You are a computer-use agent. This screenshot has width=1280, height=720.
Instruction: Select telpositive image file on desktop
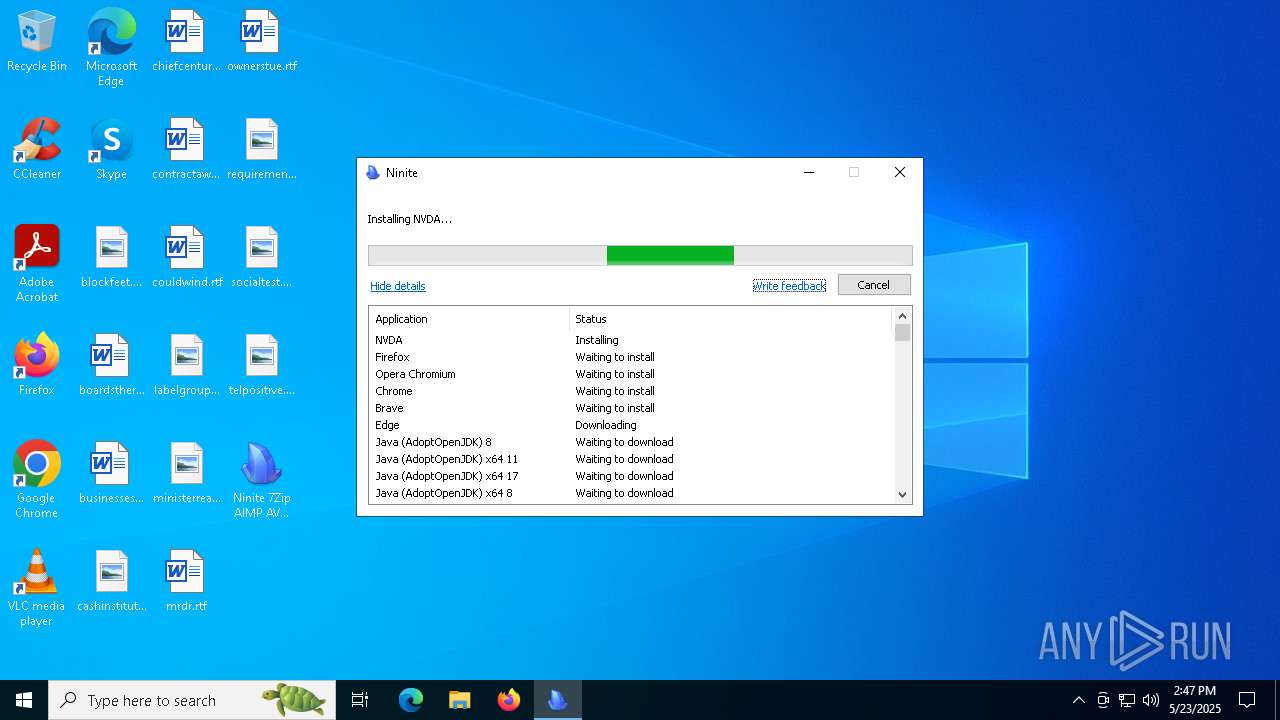click(x=261, y=366)
